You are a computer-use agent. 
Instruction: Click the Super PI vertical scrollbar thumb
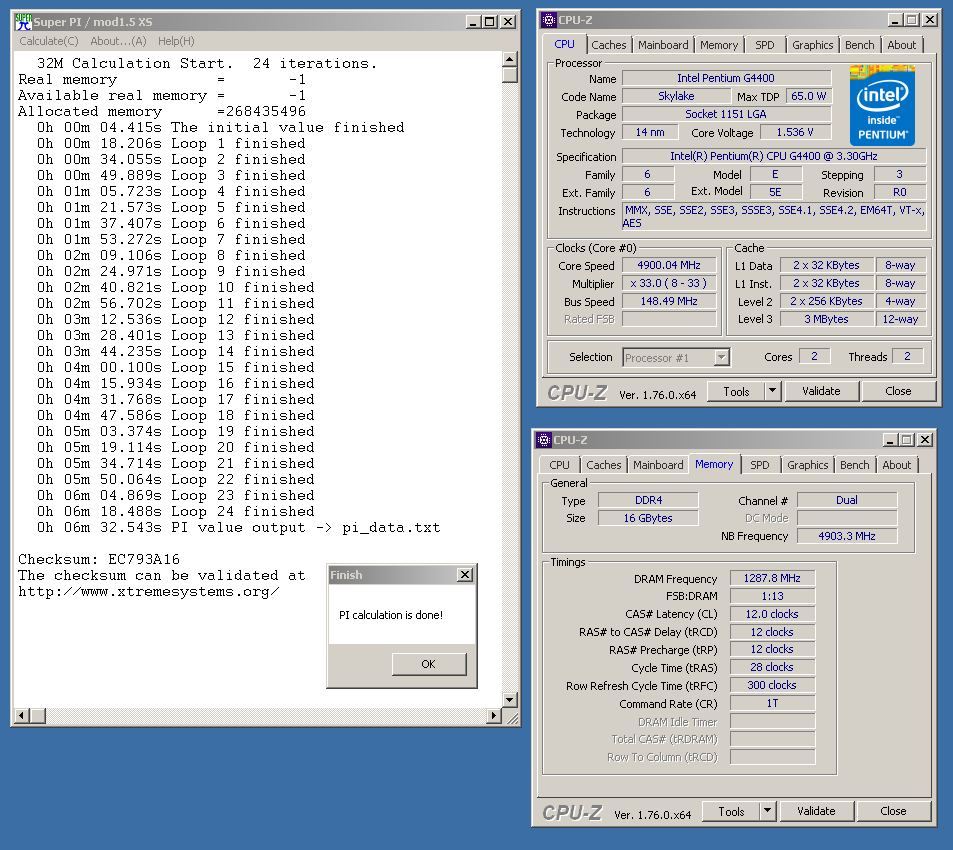[x=510, y=74]
